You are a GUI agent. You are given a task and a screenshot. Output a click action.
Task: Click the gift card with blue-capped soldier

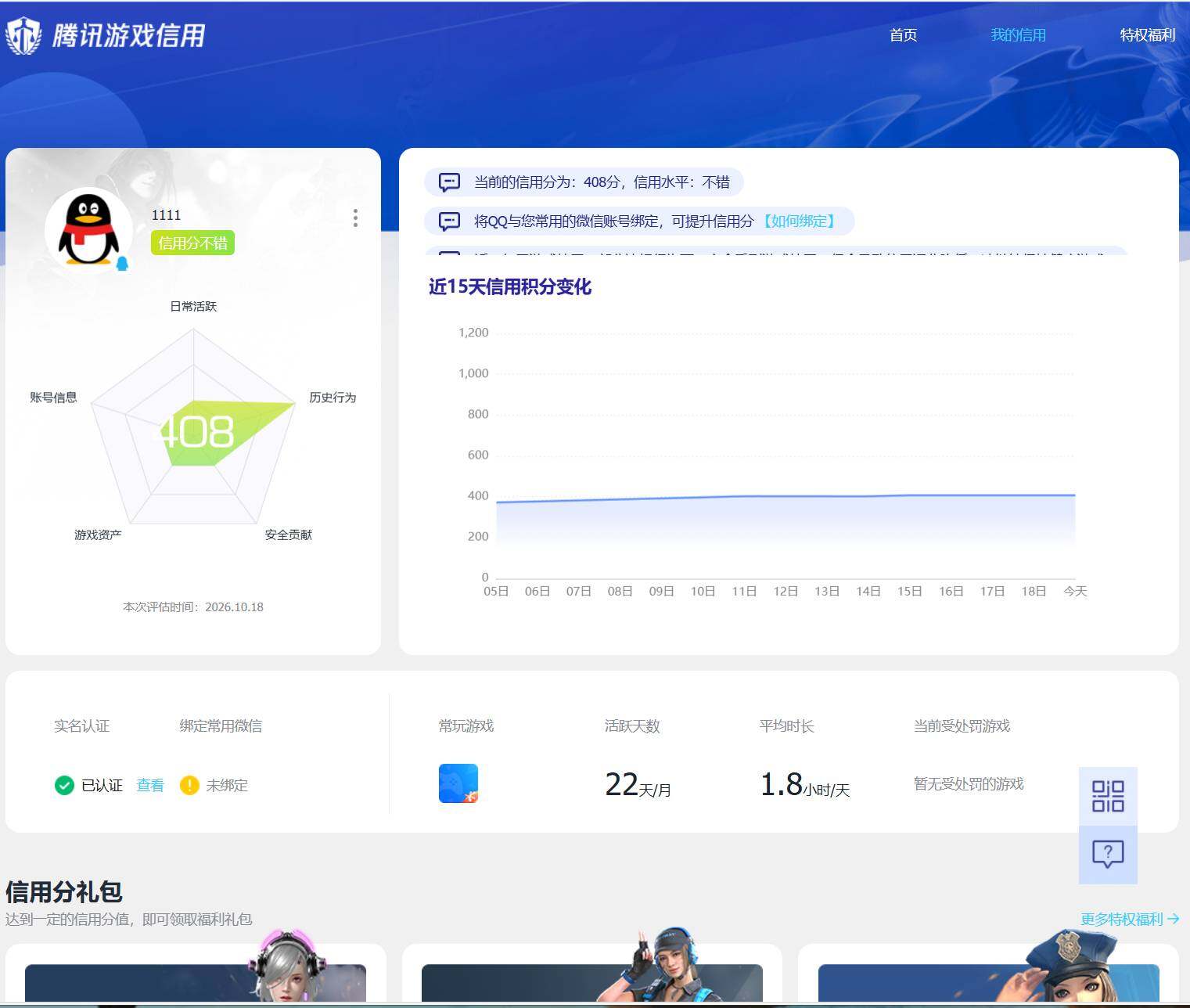pyautogui.click(x=592, y=973)
